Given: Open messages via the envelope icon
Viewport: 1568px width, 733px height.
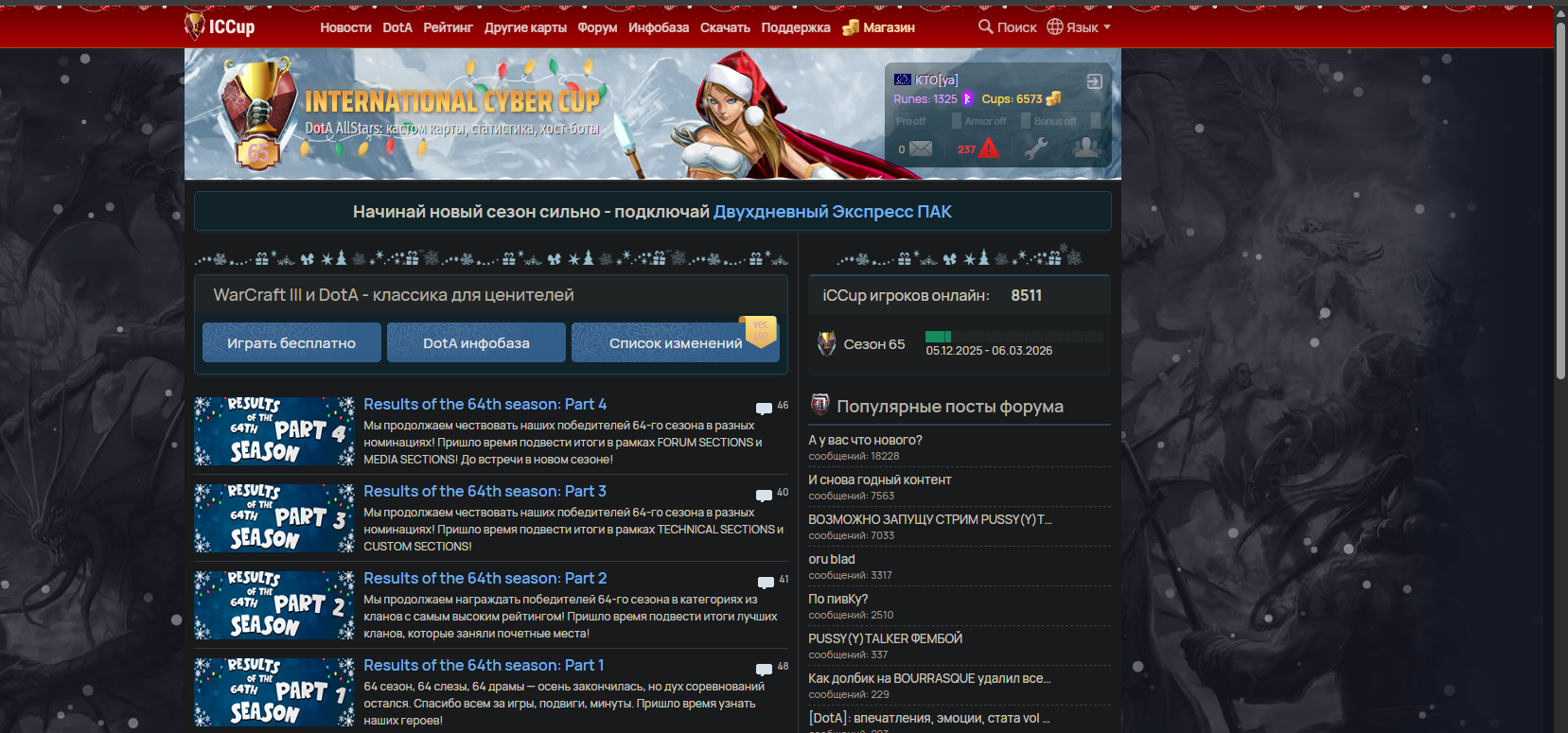Looking at the screenshot, I should (921, 148).
